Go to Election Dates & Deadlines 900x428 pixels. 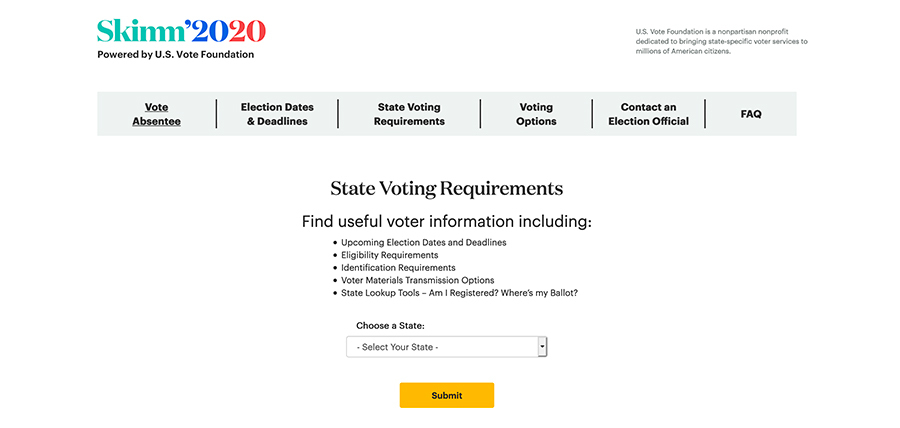277,114
